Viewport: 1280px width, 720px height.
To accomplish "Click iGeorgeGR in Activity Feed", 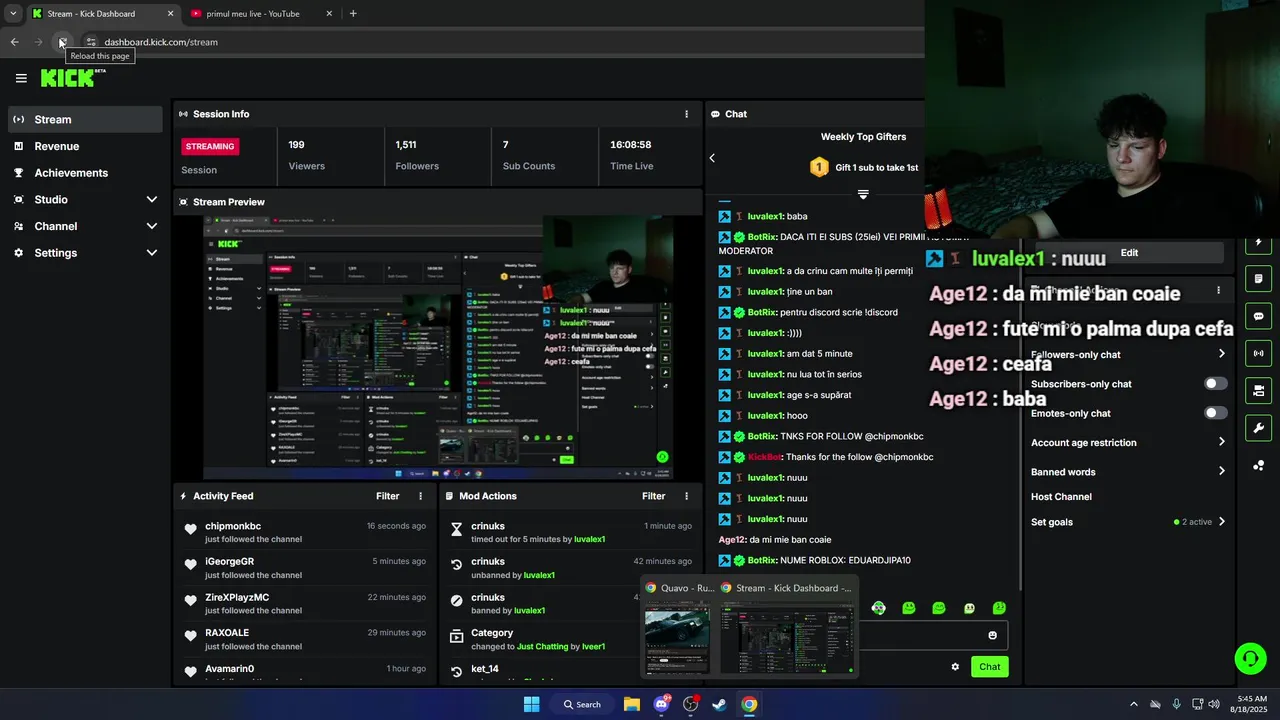I will click(x=229, y=562).
